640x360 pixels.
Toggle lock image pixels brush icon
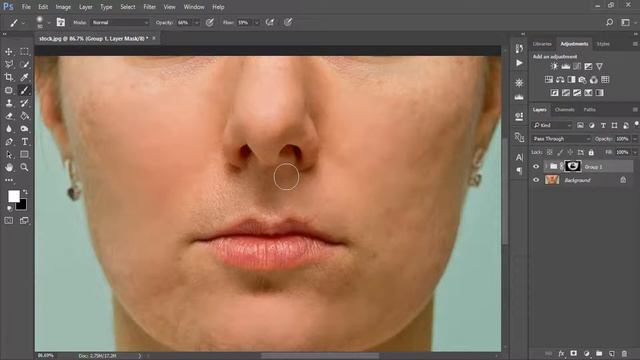pos(560,152)
